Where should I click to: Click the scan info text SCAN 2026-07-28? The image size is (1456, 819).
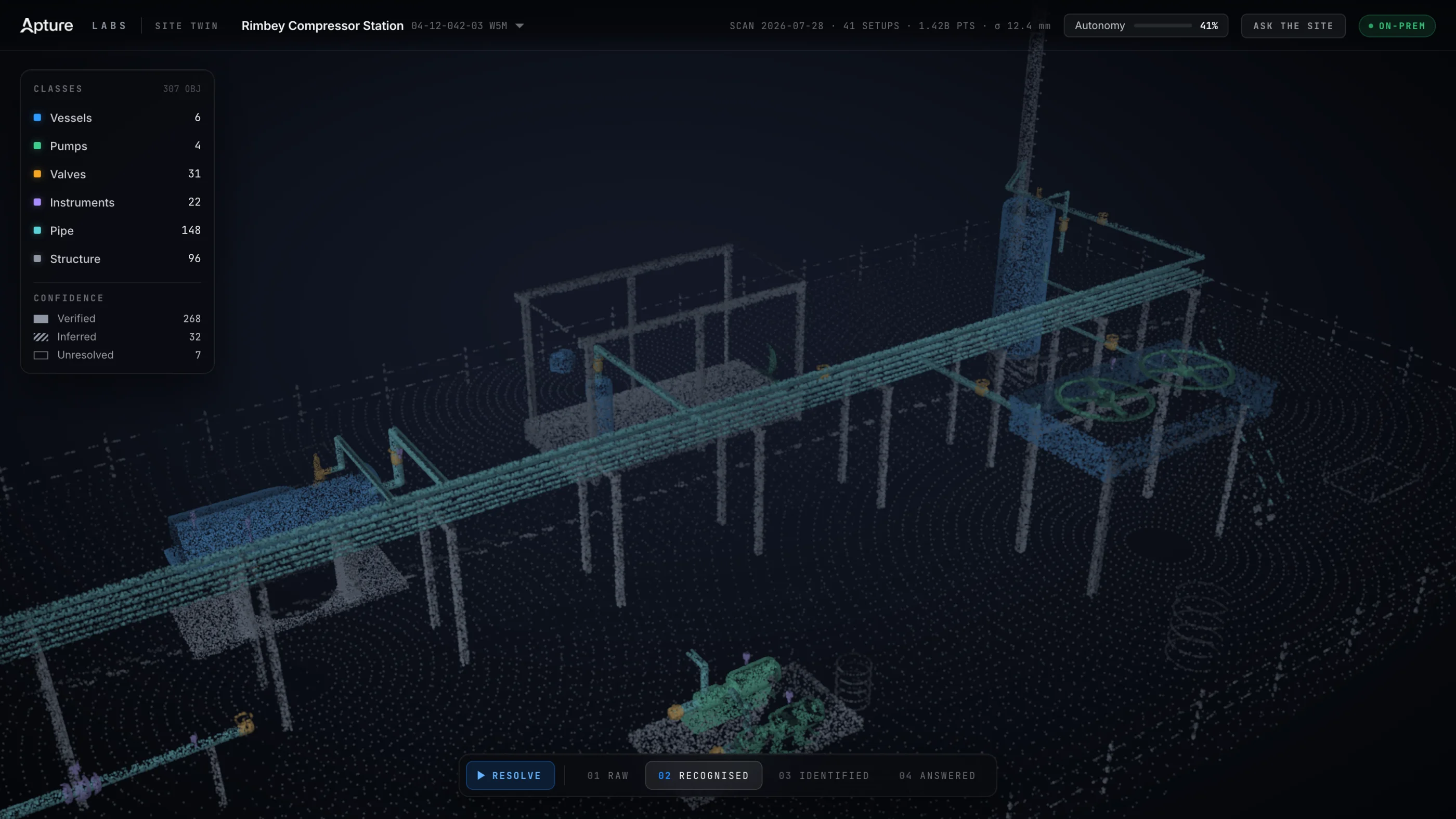pyautogui.click(x=776, y=26)
